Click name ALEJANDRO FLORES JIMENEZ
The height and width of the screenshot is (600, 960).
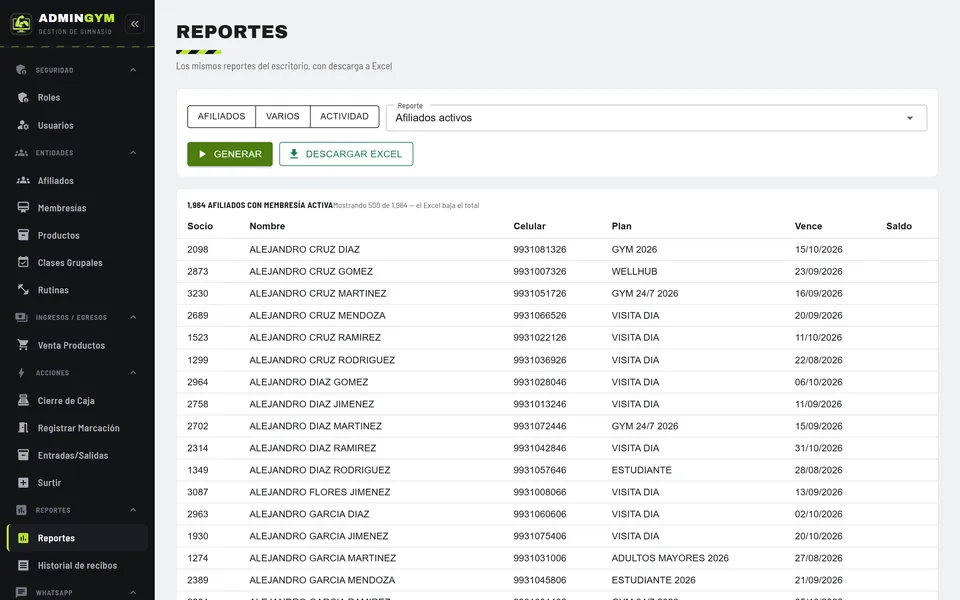320,492
